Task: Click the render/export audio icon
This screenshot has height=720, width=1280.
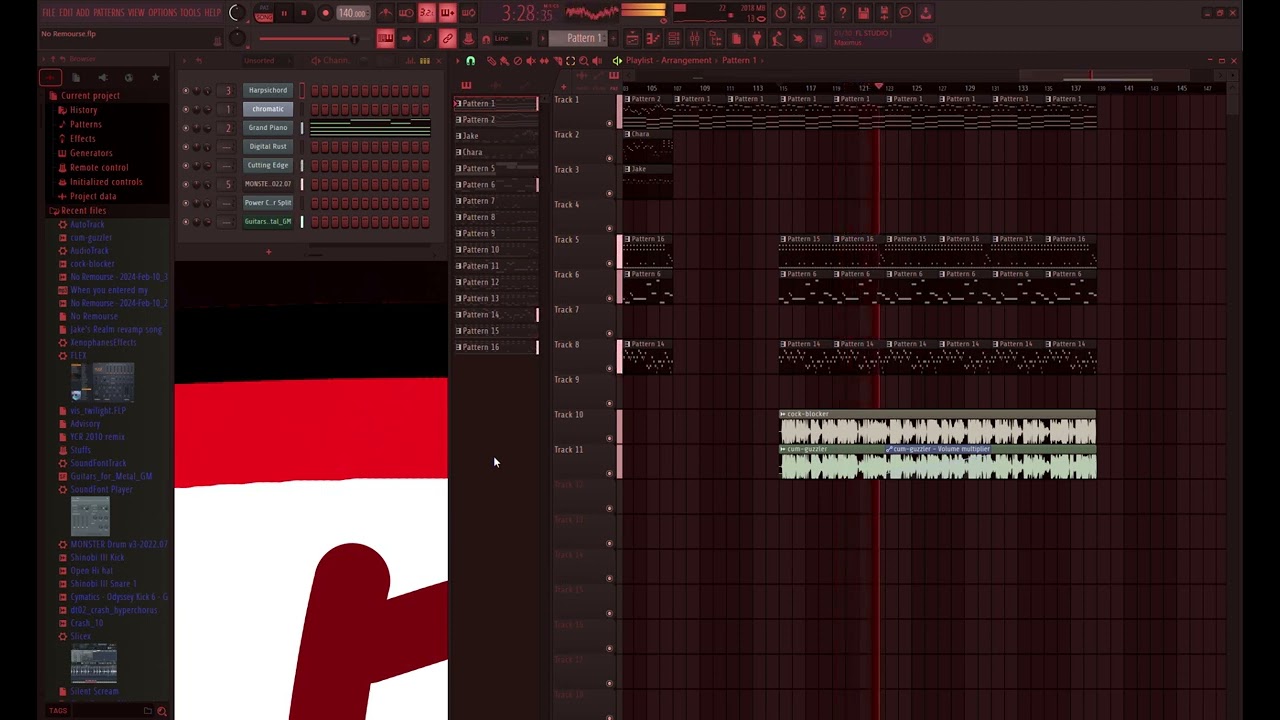Action: point(884,13)
